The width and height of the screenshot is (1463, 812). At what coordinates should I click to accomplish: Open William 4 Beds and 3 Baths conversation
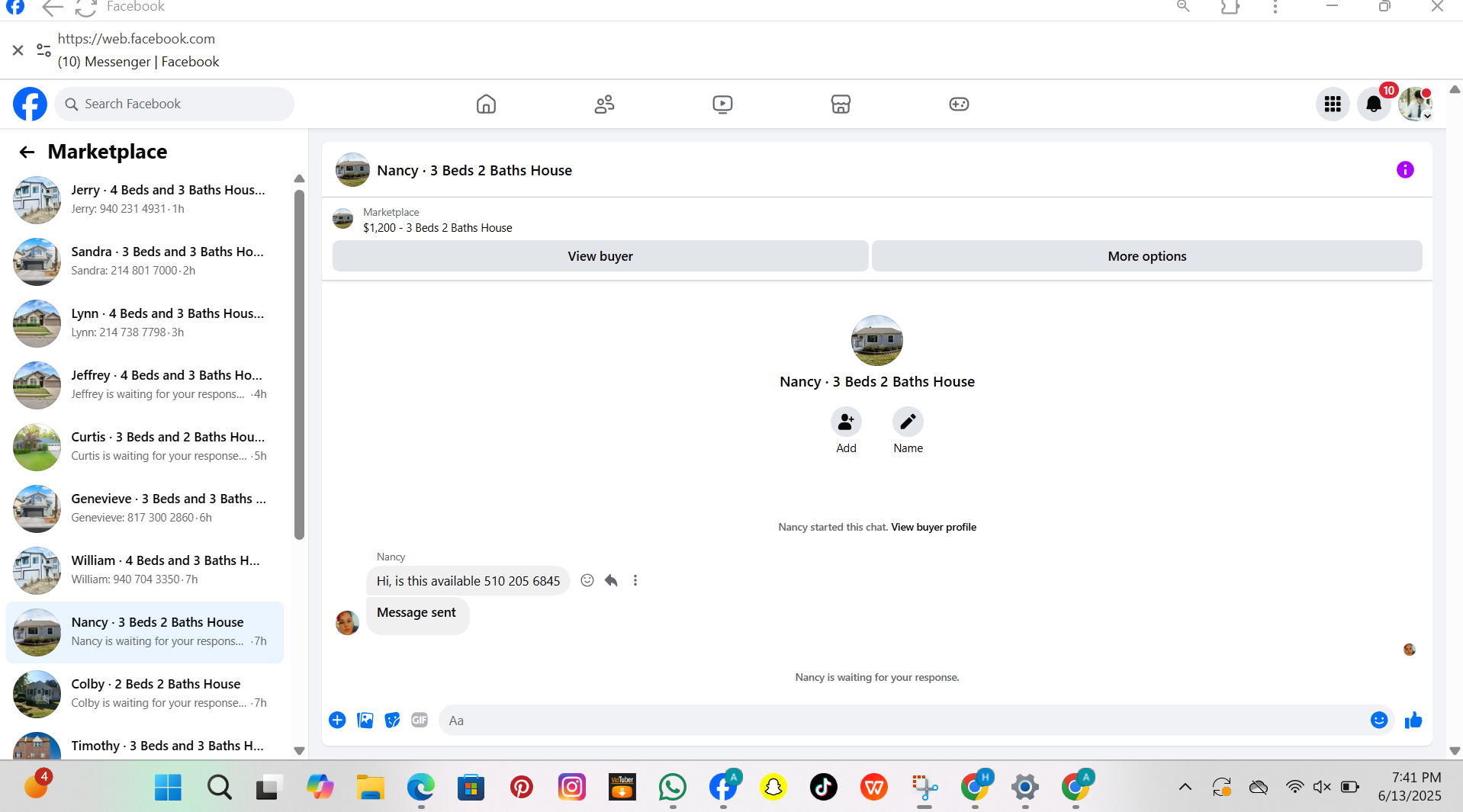point(145,570)
